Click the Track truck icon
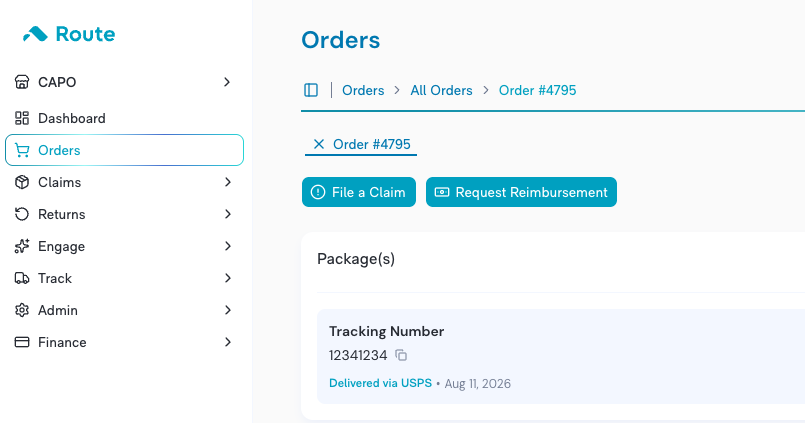The height and width of the screenshot is (423, 805). [x=22, y=278]
